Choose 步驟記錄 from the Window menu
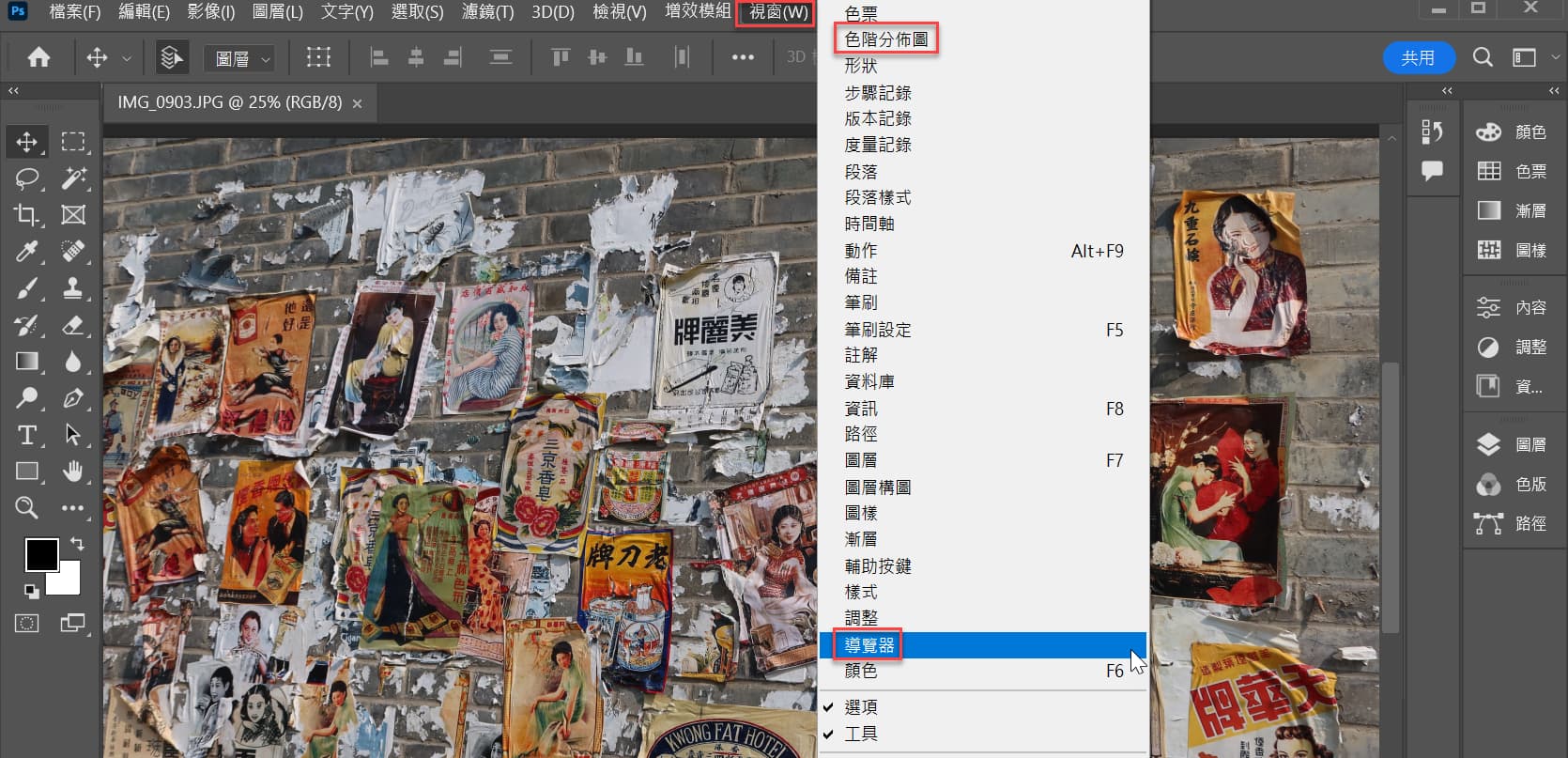1568x758 pixels. point(983,93)
